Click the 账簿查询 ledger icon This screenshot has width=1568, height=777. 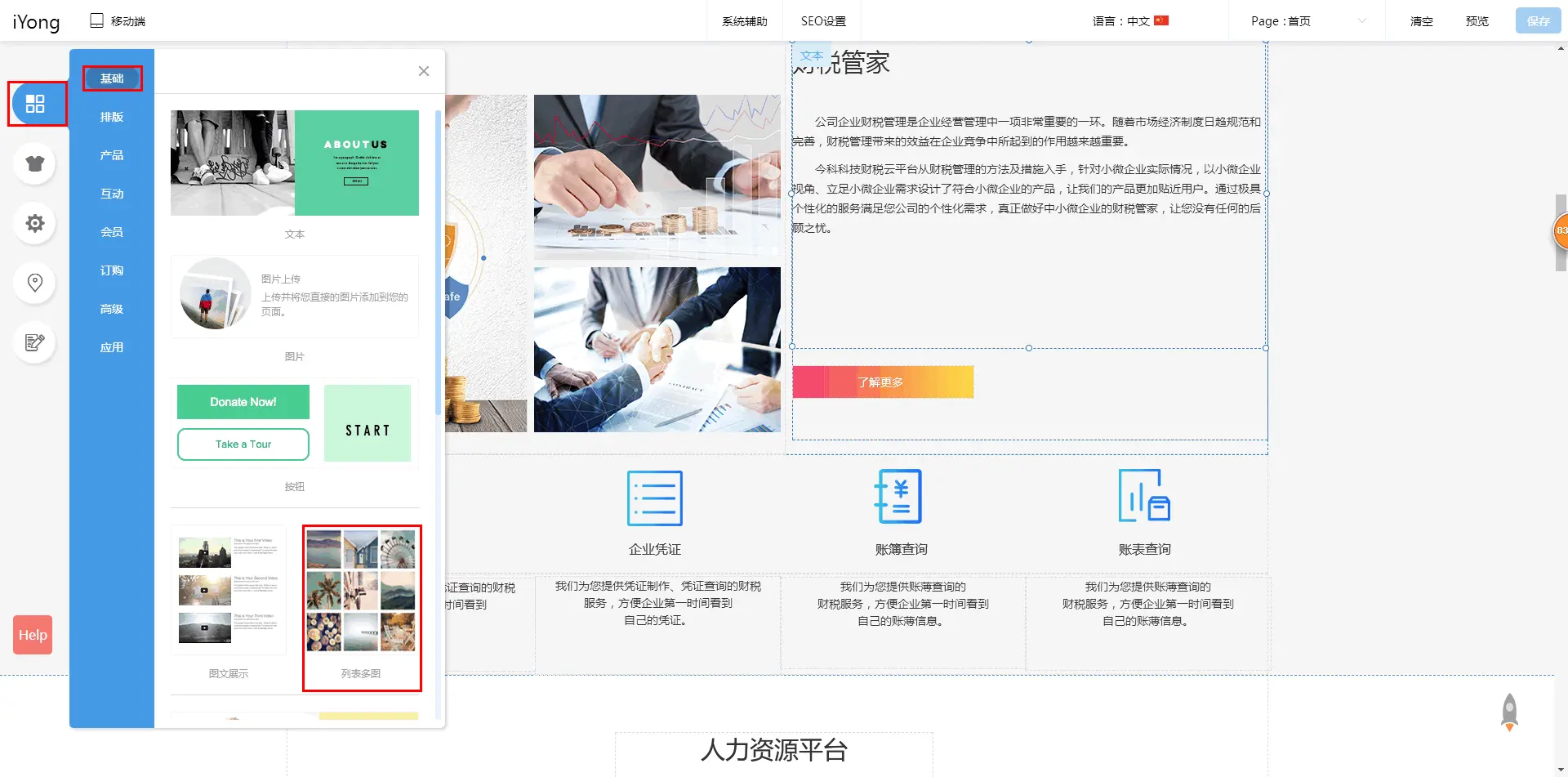pyautogui.click(x=899, y=497)
